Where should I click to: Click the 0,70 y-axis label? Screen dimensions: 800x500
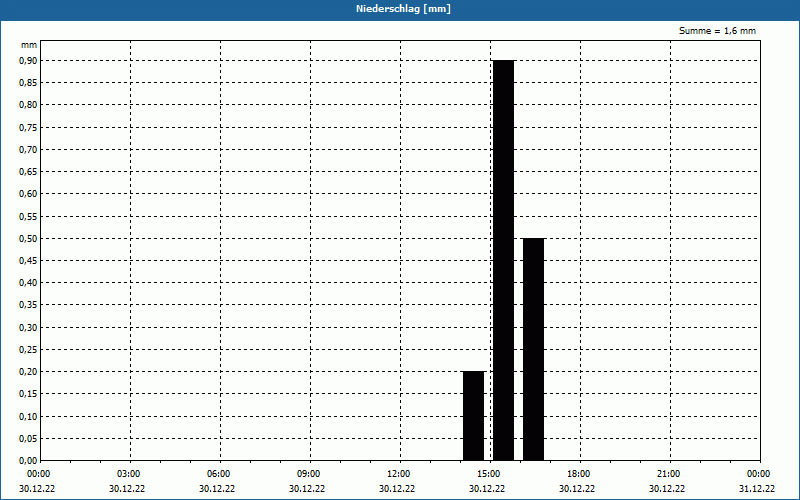coord(28,149)
